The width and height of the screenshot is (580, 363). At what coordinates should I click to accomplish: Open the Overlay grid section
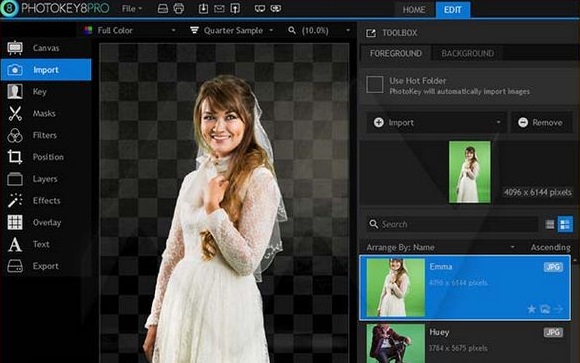[x=46, y=222]
